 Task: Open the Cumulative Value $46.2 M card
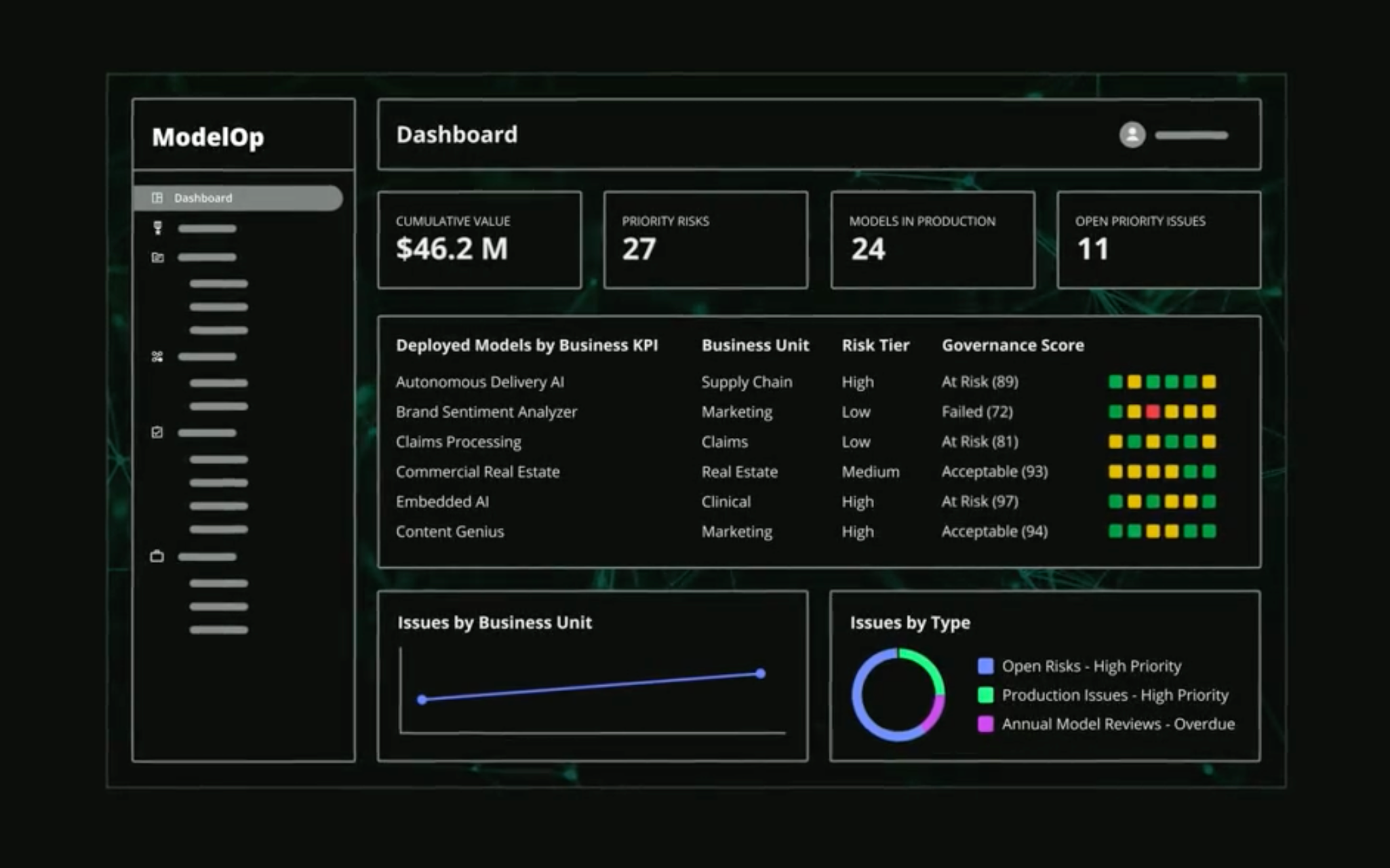[x=479, y=240]
